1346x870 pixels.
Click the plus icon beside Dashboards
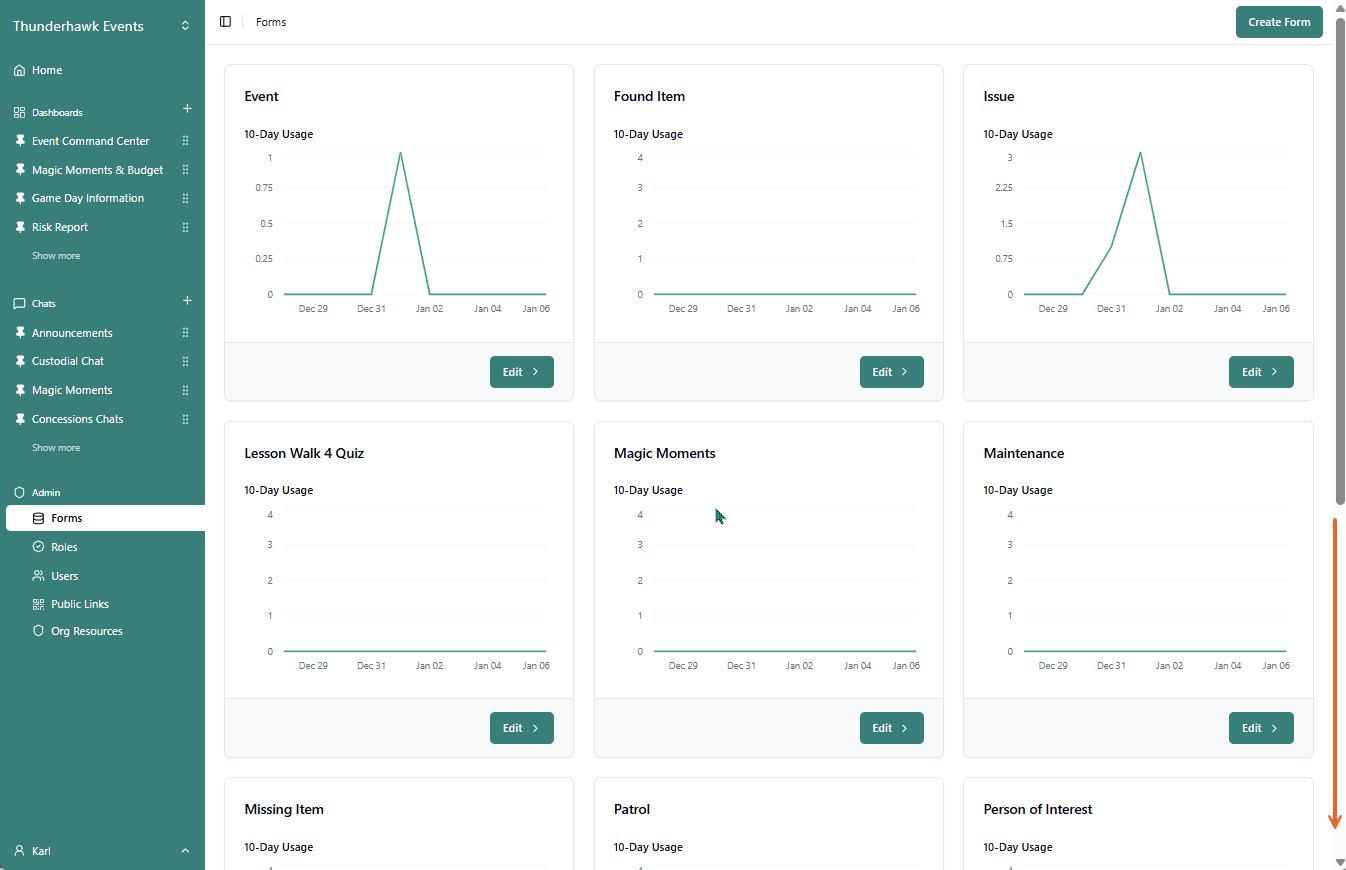click(x=187, y=109)
